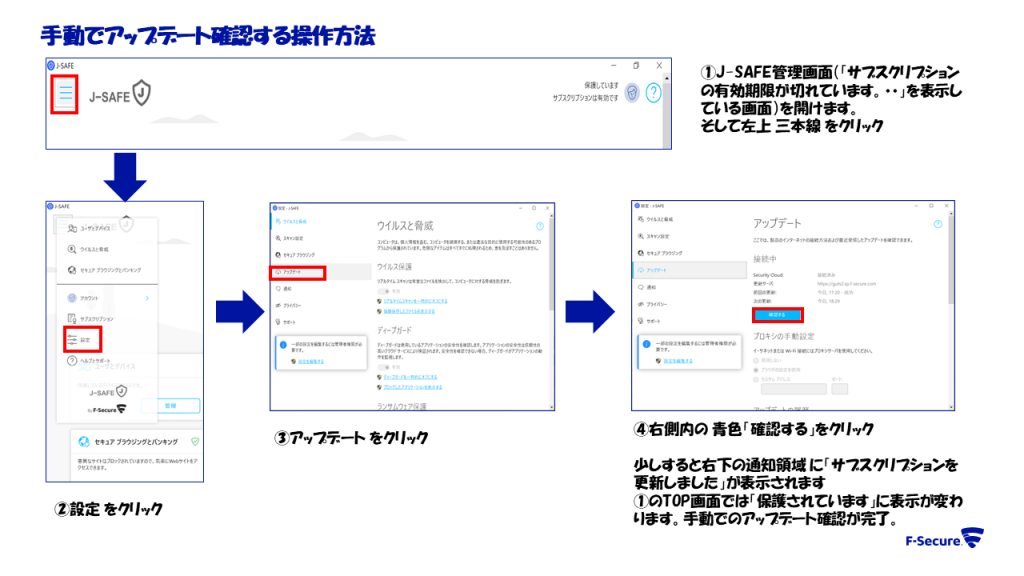Viewport: 1024px width, 576px height.
Task: Toggle the ウイルス保護 real-time scanning switch
Action: [383, 291]
